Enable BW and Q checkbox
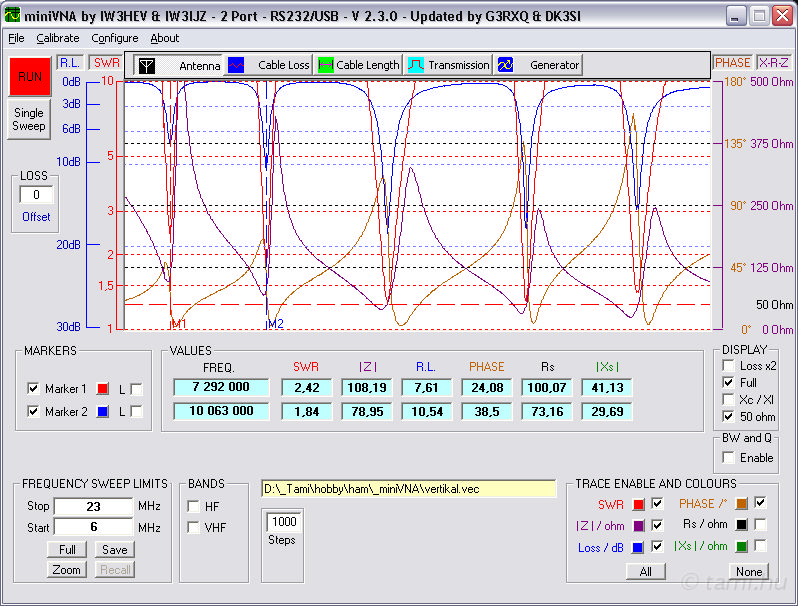The width and height of the screenshot is (798, 606). 727,458
